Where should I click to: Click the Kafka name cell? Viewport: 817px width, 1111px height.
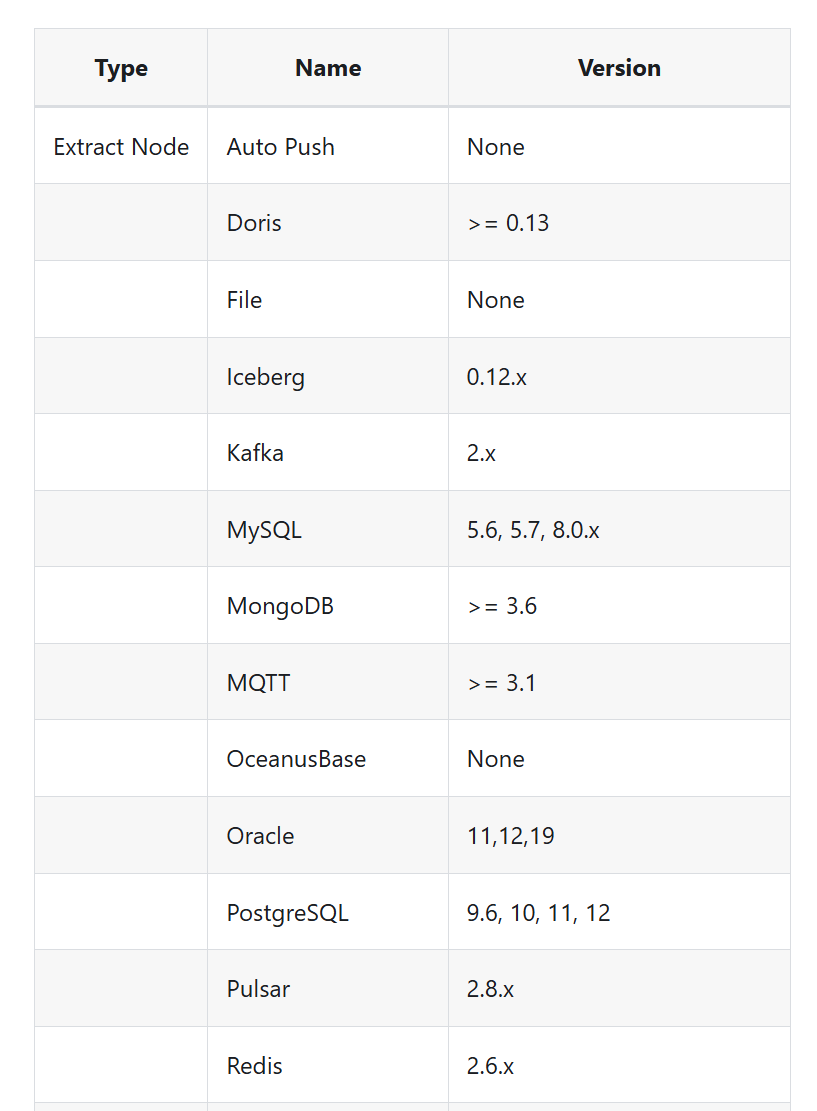tap(255, 453)
